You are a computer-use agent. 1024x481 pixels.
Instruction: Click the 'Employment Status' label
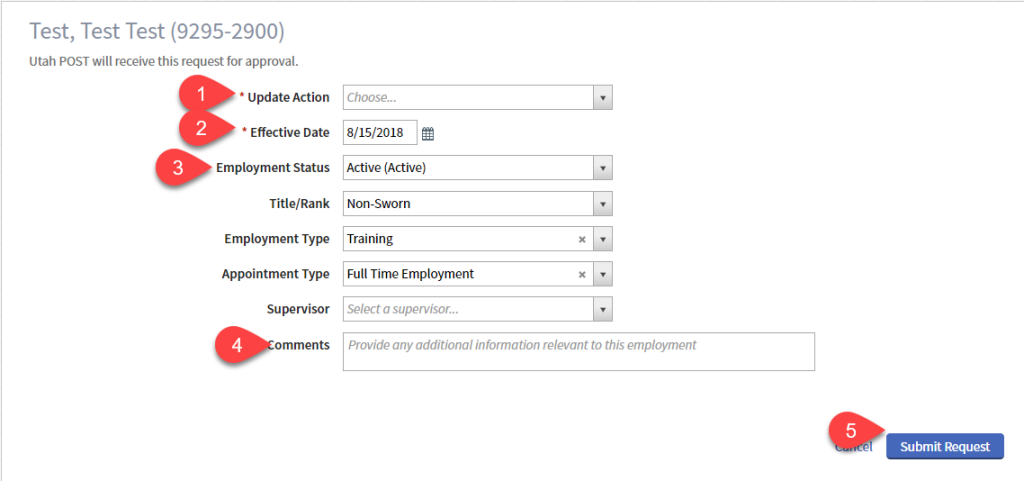coord(273,168)
